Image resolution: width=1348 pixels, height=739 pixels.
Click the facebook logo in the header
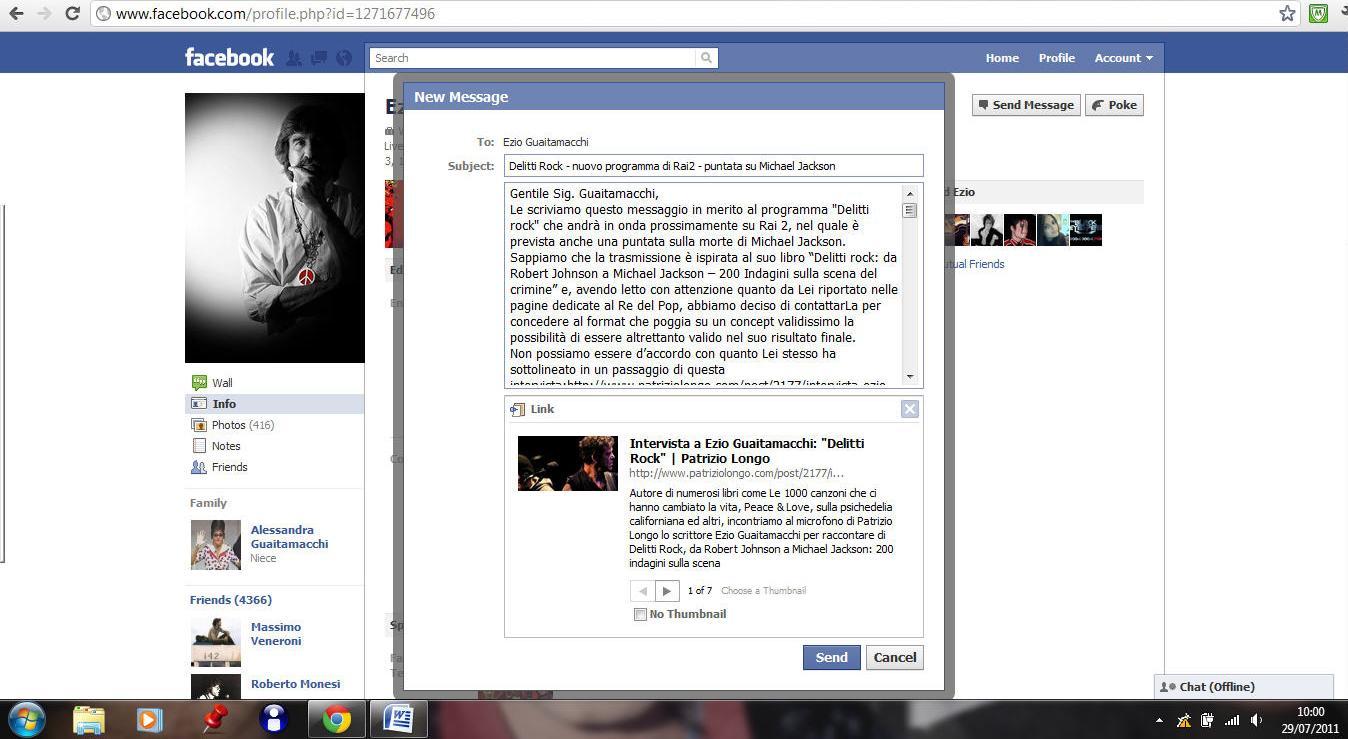(229, 57)
